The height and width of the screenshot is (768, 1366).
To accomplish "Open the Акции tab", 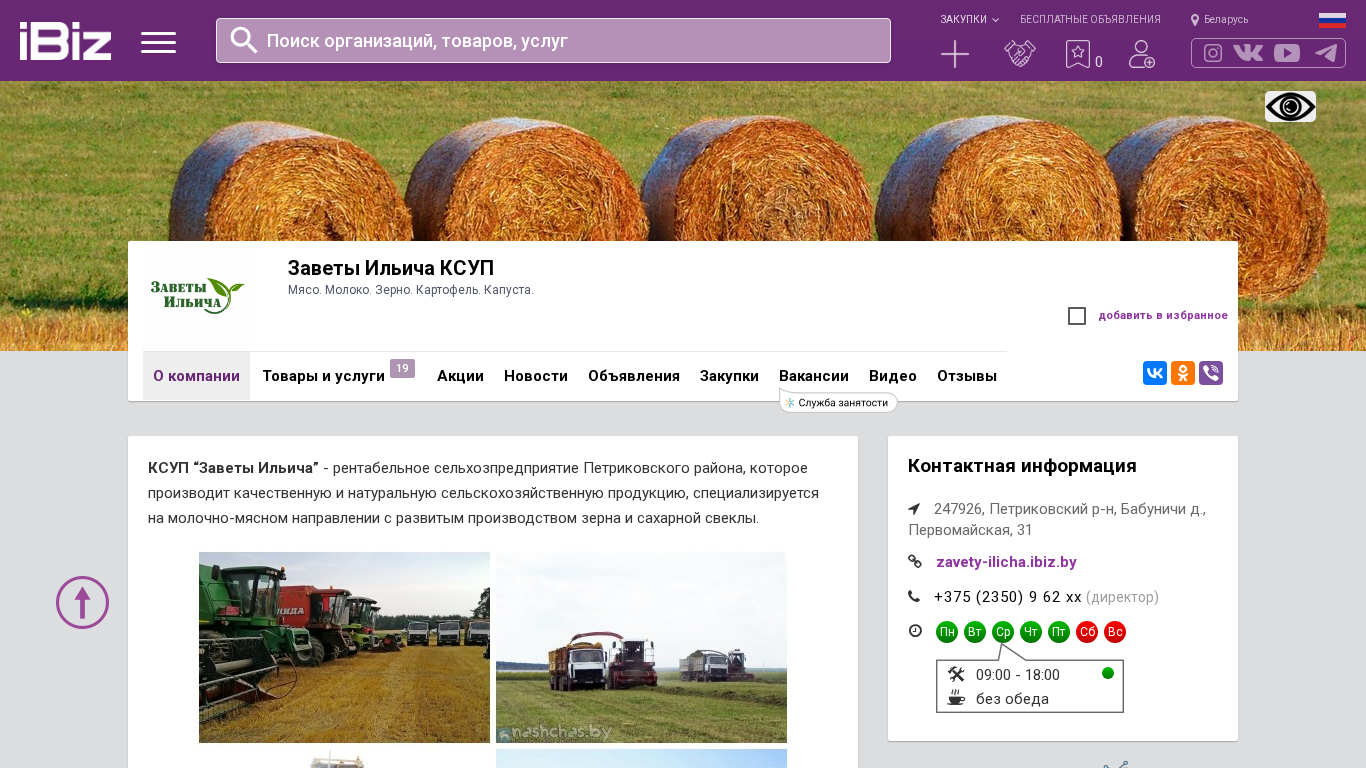I will point(460,376).
